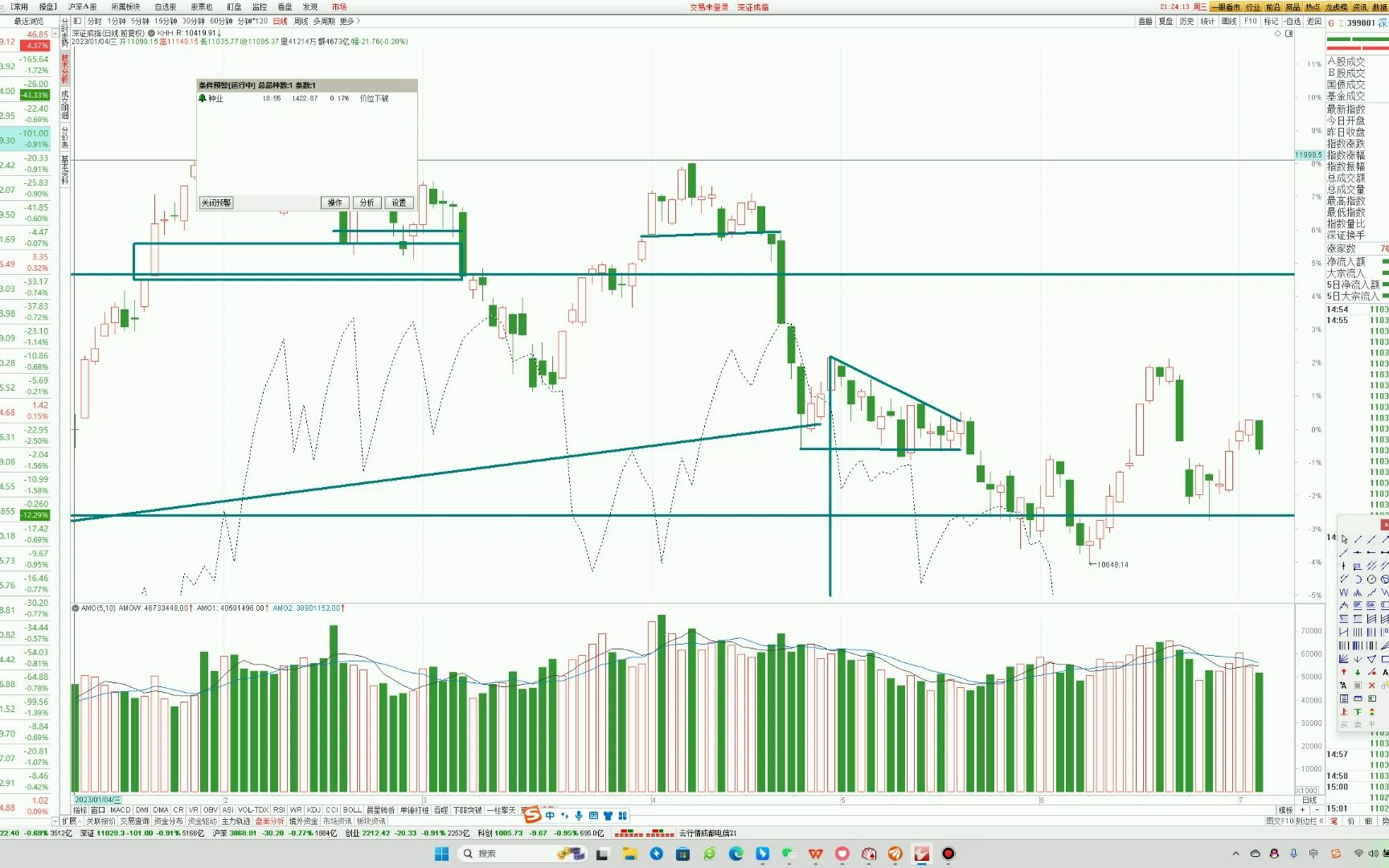Open the WPS Office taskbar icon
Viewport: 1389px width, 868px height.
point(816,854)
